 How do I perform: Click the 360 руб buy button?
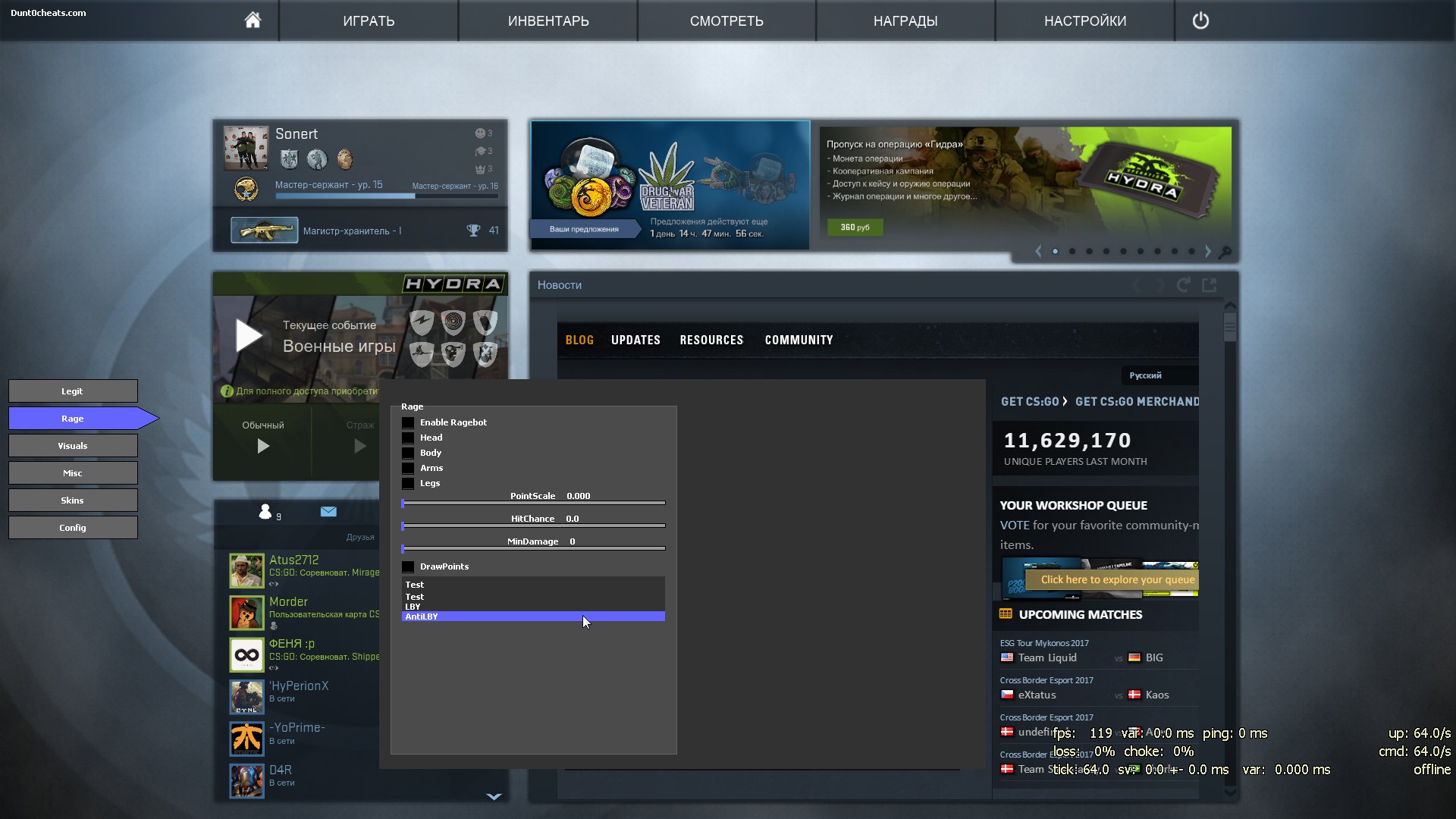[855, 227]
